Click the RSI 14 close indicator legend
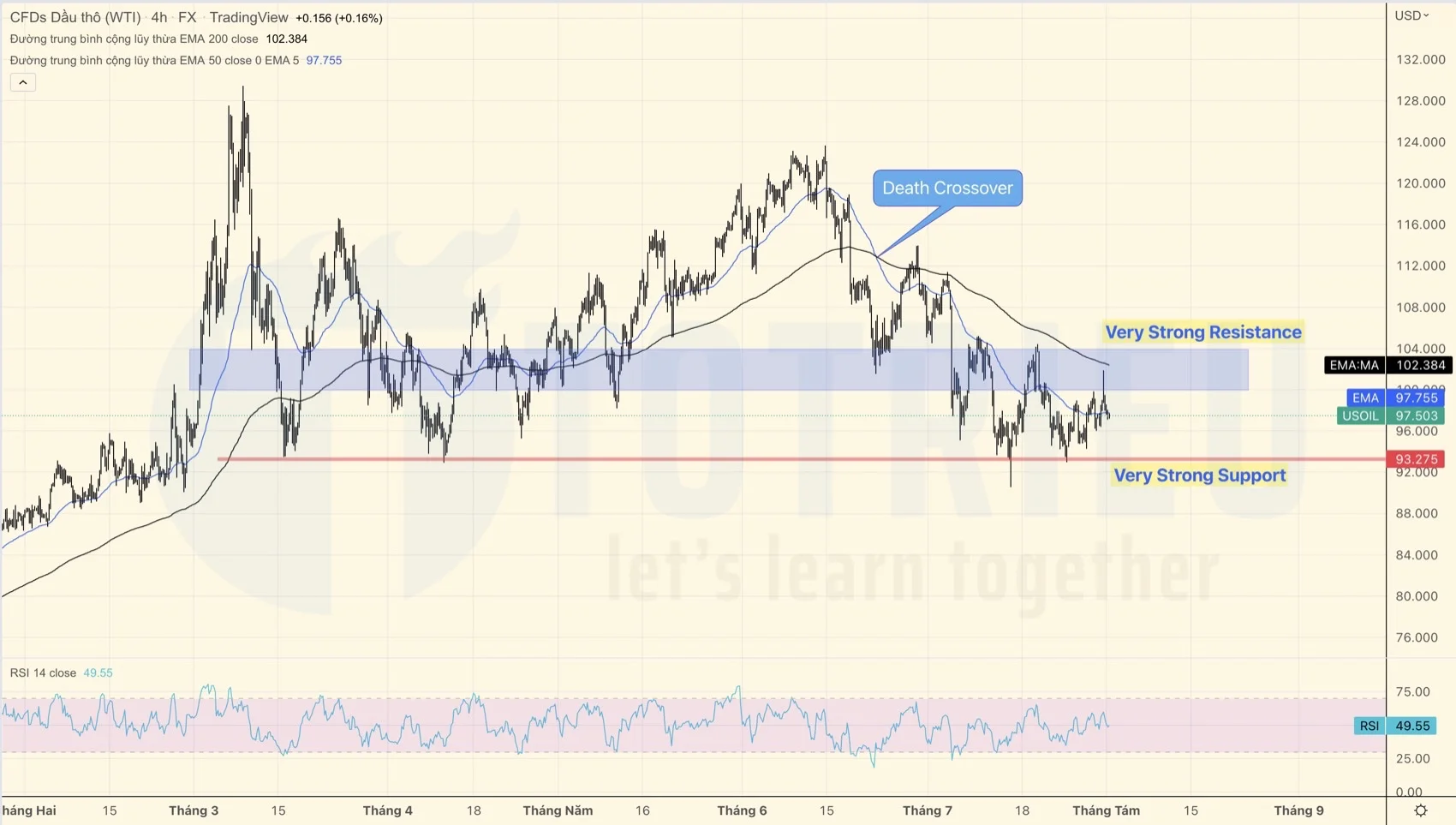Screen dimensions: 1456x825 point(43,673)
